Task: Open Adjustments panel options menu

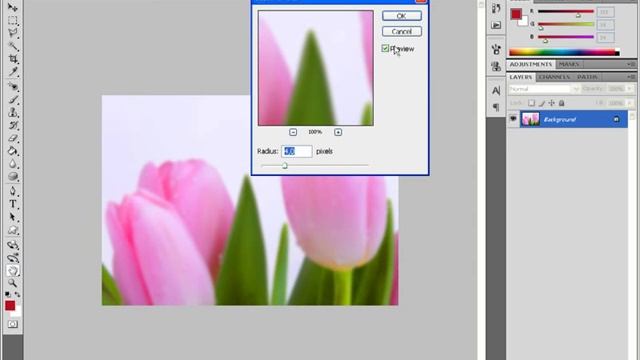Action: pos(631,64)
